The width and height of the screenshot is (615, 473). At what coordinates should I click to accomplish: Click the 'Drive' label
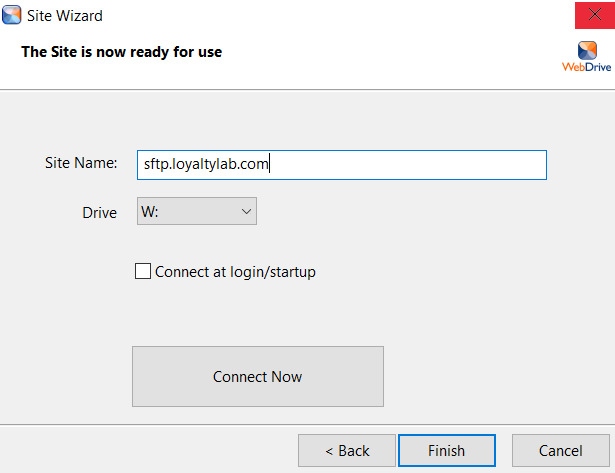99,212
